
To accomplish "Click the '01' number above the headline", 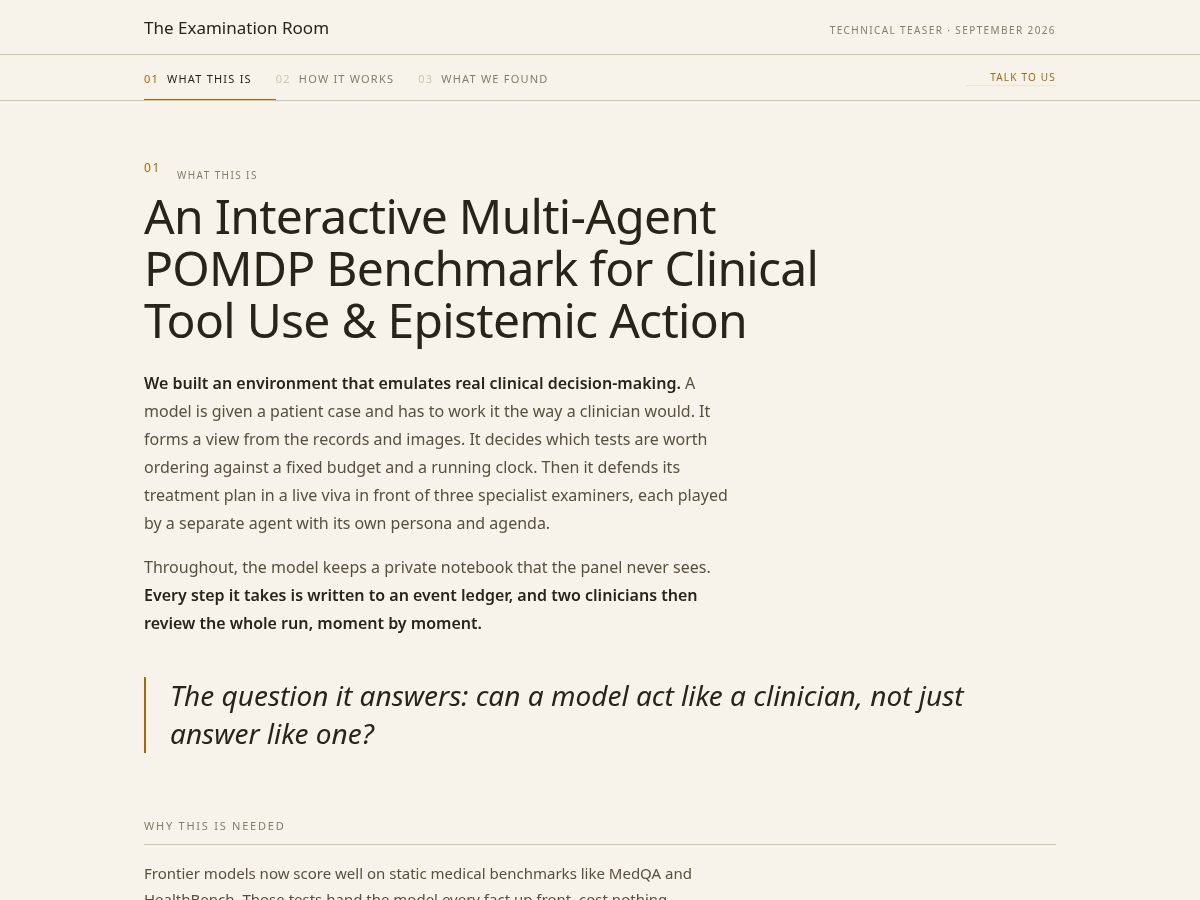I will point(152,167).
